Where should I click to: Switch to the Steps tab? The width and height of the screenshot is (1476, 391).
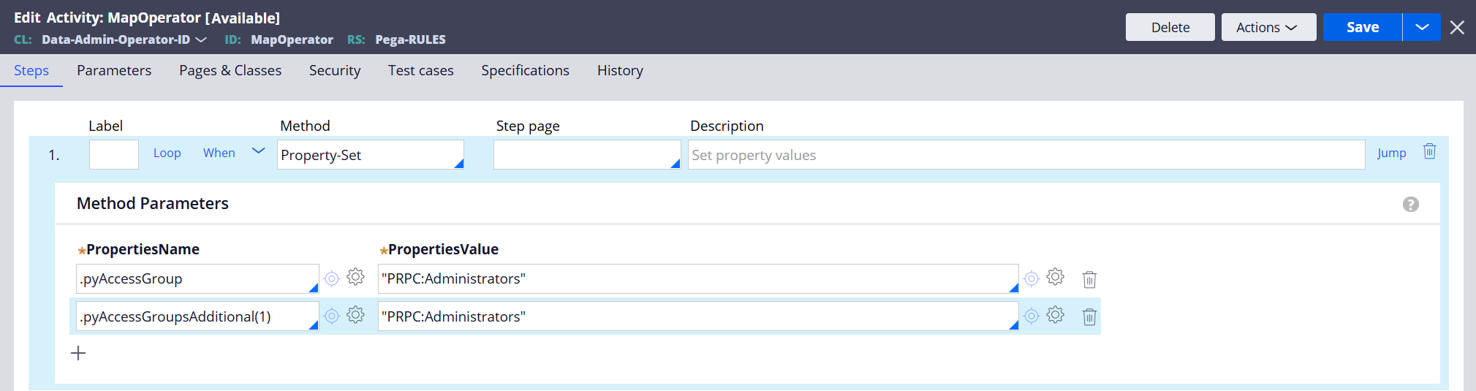31,70
